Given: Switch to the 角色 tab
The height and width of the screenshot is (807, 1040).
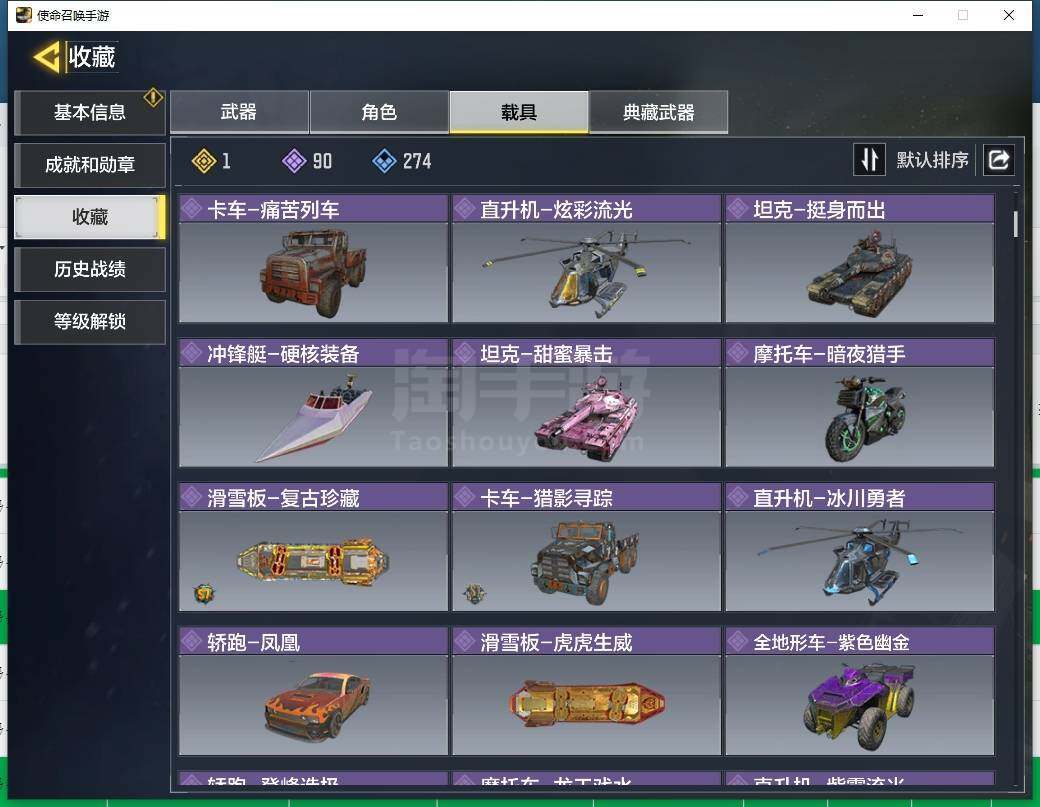Looking at the screenshot, I should 379,112.
